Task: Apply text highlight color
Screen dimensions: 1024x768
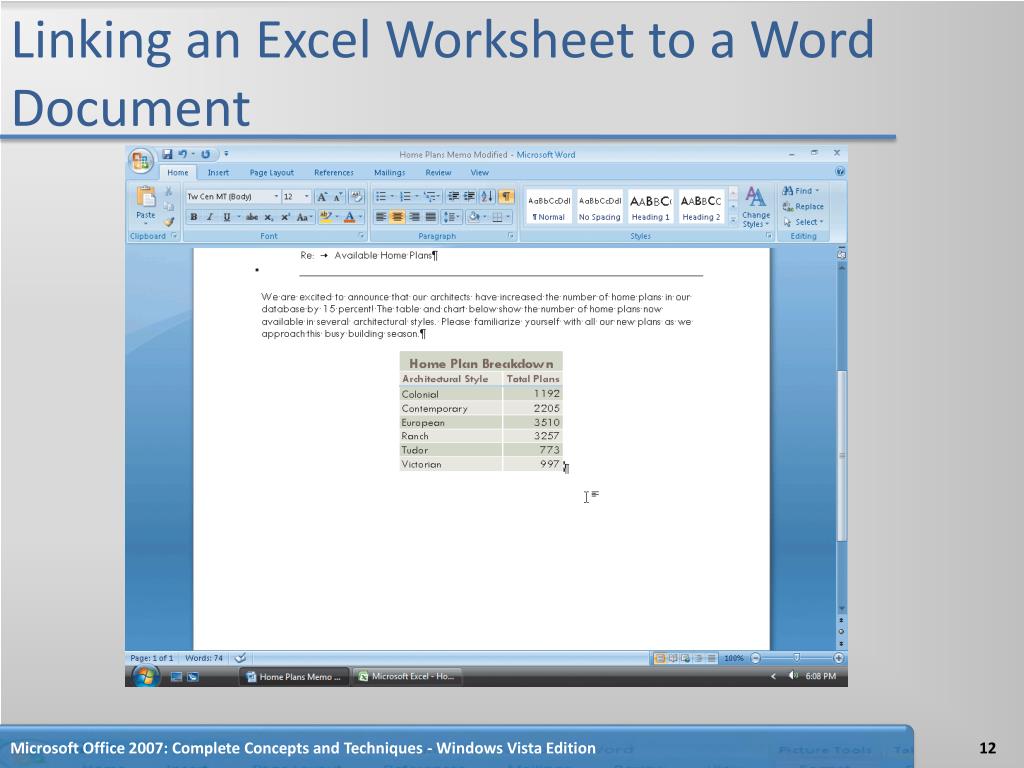Action: (326, 217)
